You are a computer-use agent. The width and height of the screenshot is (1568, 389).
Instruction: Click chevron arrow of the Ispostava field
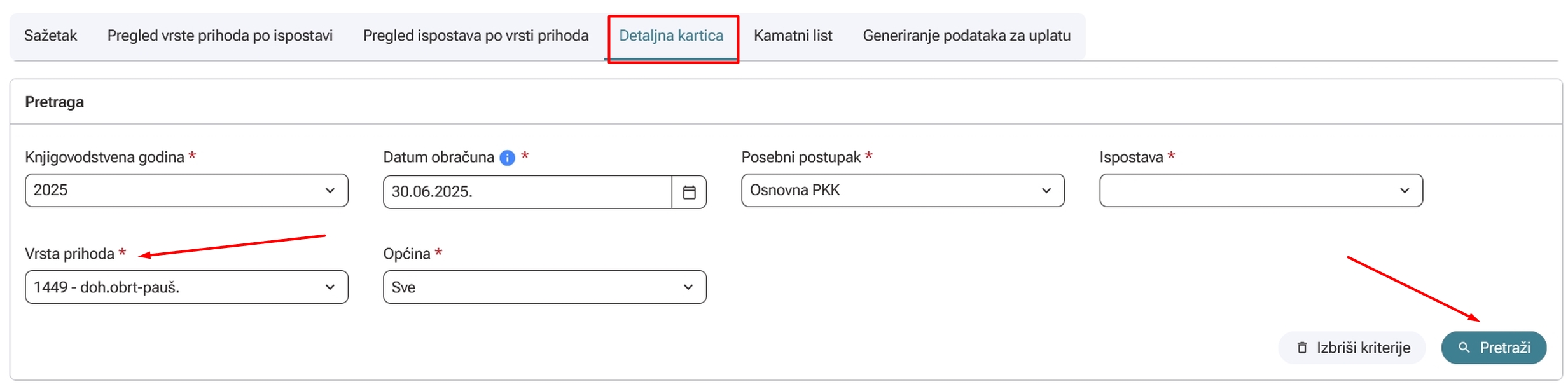pos(1404,191)
